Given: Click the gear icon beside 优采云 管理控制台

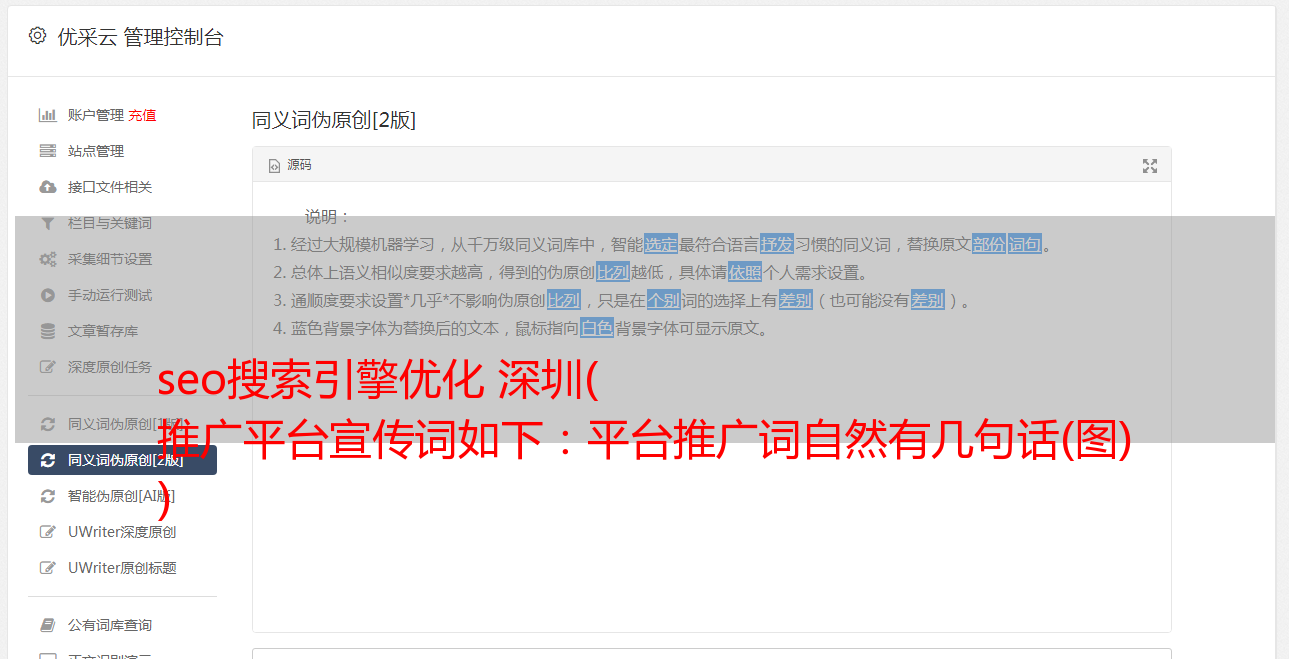Looking at the screenshot, I should (x=37, y=36).
